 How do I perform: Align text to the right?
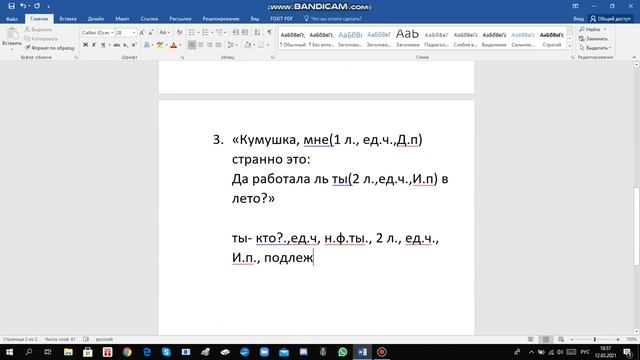point(210,45)
